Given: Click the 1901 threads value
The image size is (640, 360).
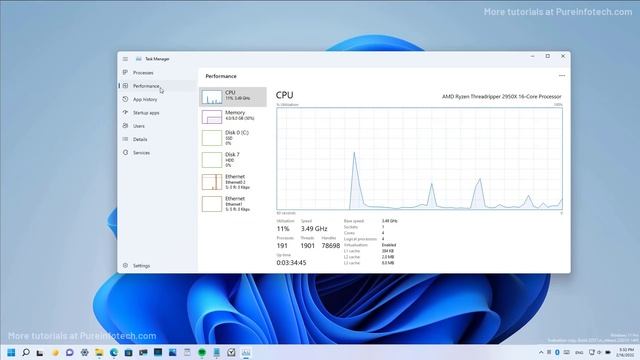Looking at the screenshot, I should point(308,246).
